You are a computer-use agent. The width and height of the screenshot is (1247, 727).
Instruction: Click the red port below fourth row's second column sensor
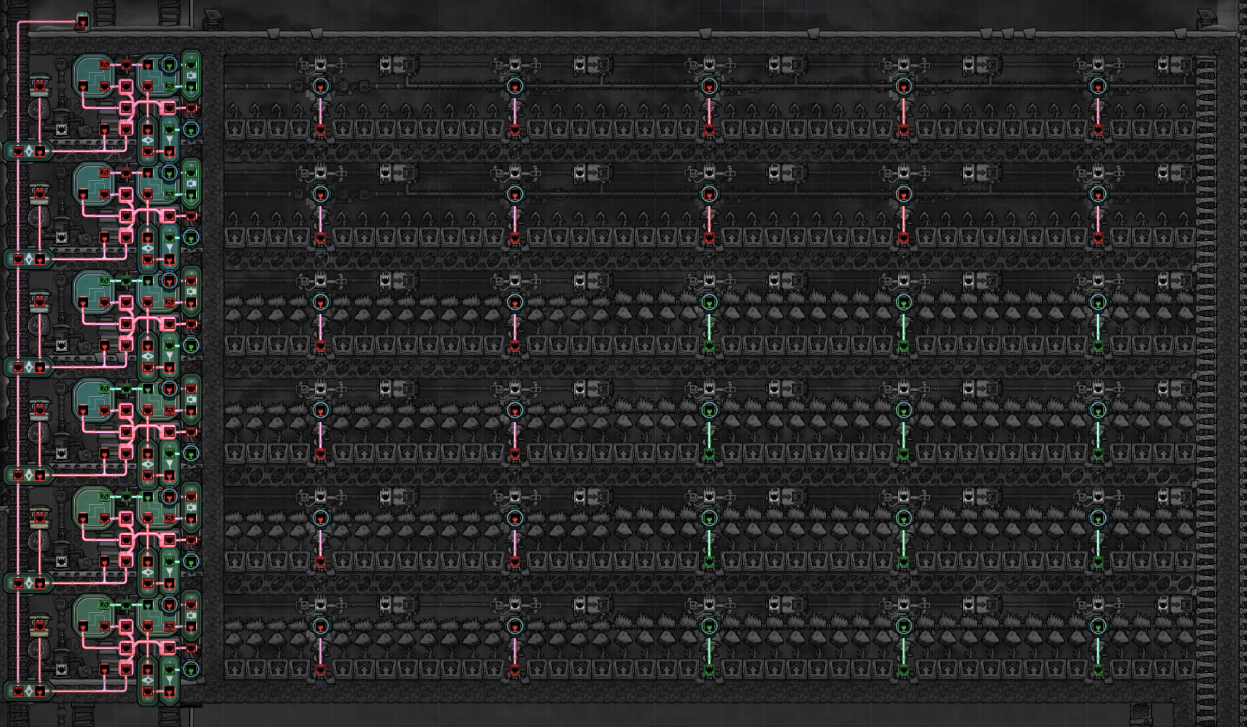pyautogui.click(x=514, y=454)
